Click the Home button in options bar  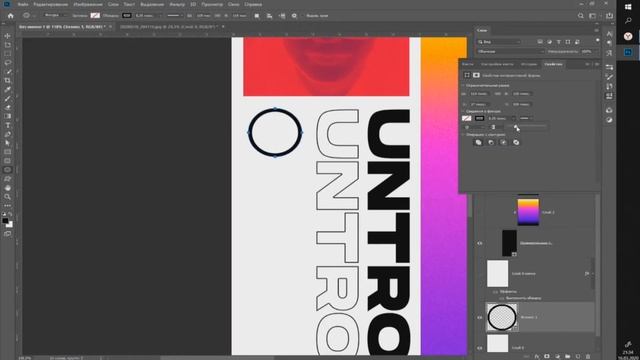click(11, 16)
